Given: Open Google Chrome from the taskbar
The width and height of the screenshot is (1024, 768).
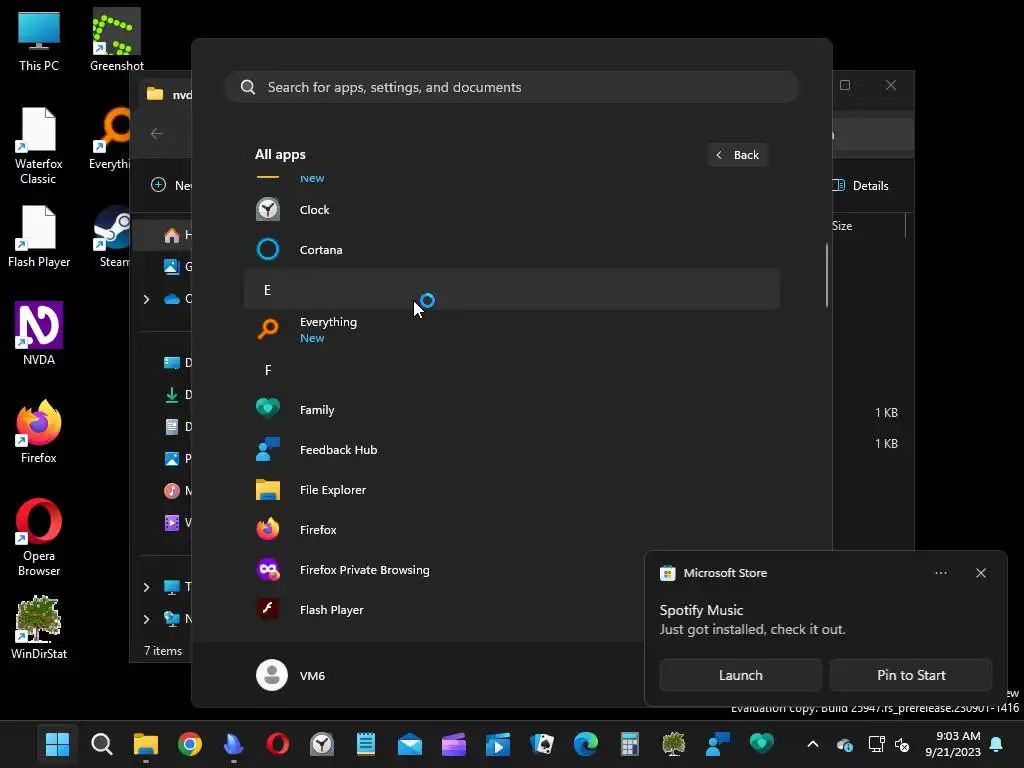Looking at the screenshot, I should pyautogui.click(x=189, y=744).
